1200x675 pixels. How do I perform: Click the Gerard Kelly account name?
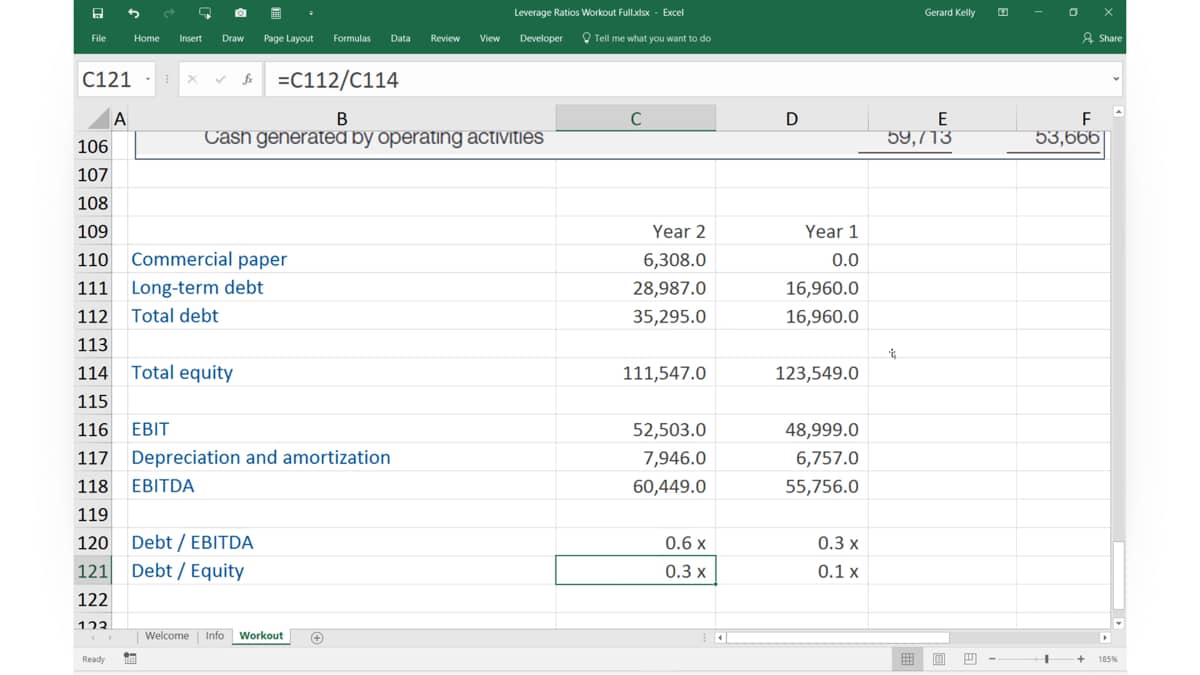(x=950, y=12)
